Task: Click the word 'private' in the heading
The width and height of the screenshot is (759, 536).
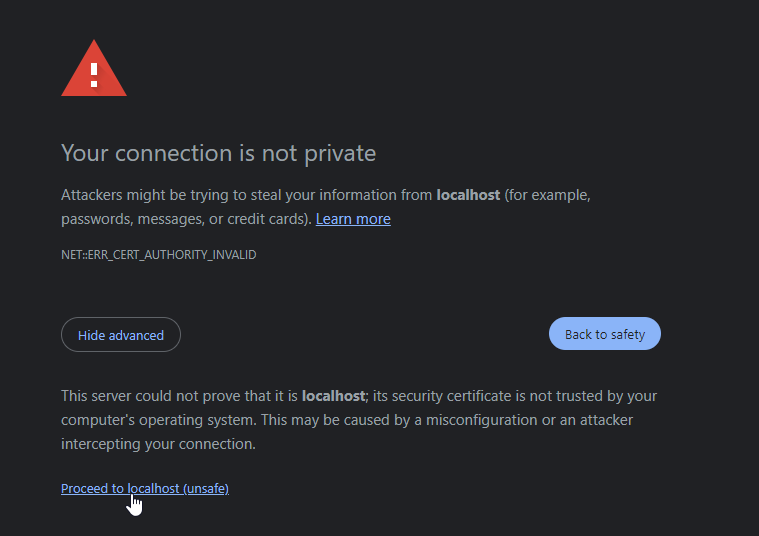Action: click(x=340, y=154)
